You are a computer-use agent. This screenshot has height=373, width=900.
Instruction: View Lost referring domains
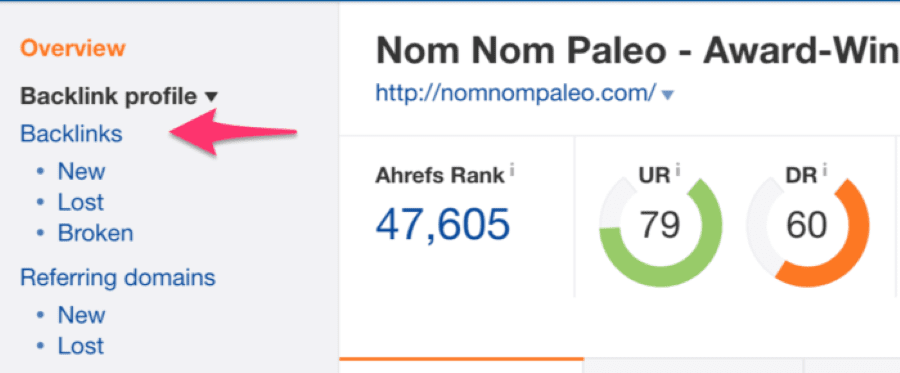pyautogui.click(x=80, y=345)
